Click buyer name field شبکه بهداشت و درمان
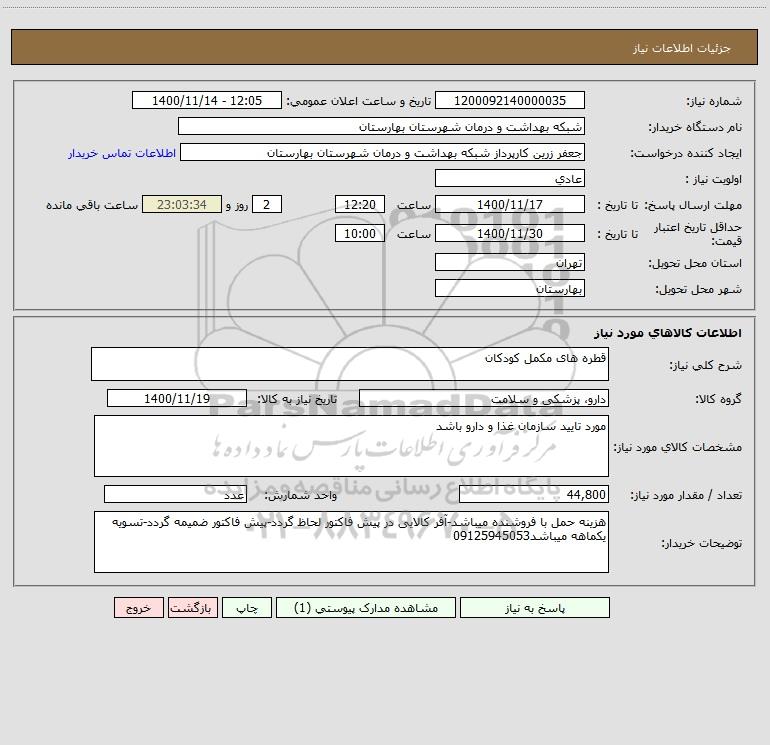The height and width of the screenshot is (745, 770). pyautogui.click(x=381, y=127)
